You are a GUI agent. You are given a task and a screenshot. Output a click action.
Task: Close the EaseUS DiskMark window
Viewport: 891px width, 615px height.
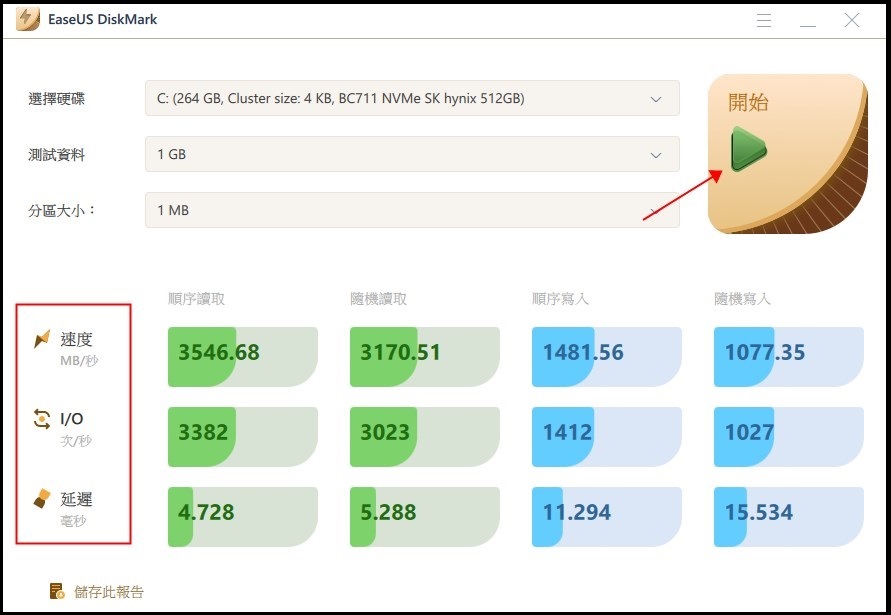(852, 20)
